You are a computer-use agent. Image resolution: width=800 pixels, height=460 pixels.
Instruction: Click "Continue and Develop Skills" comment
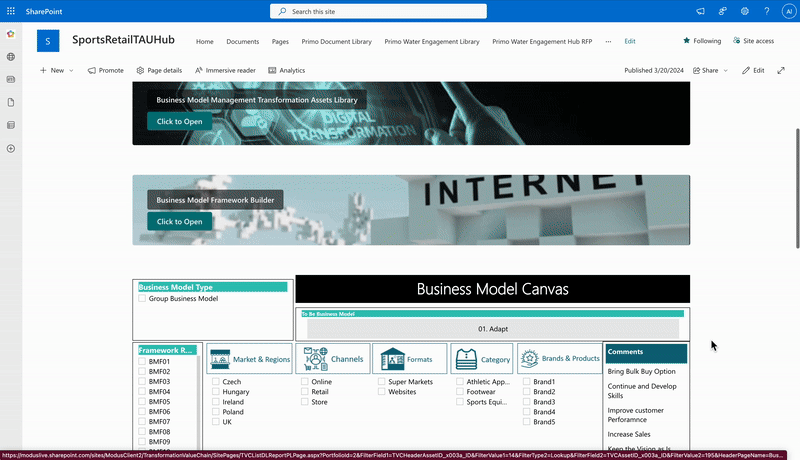tap(642, 391)
